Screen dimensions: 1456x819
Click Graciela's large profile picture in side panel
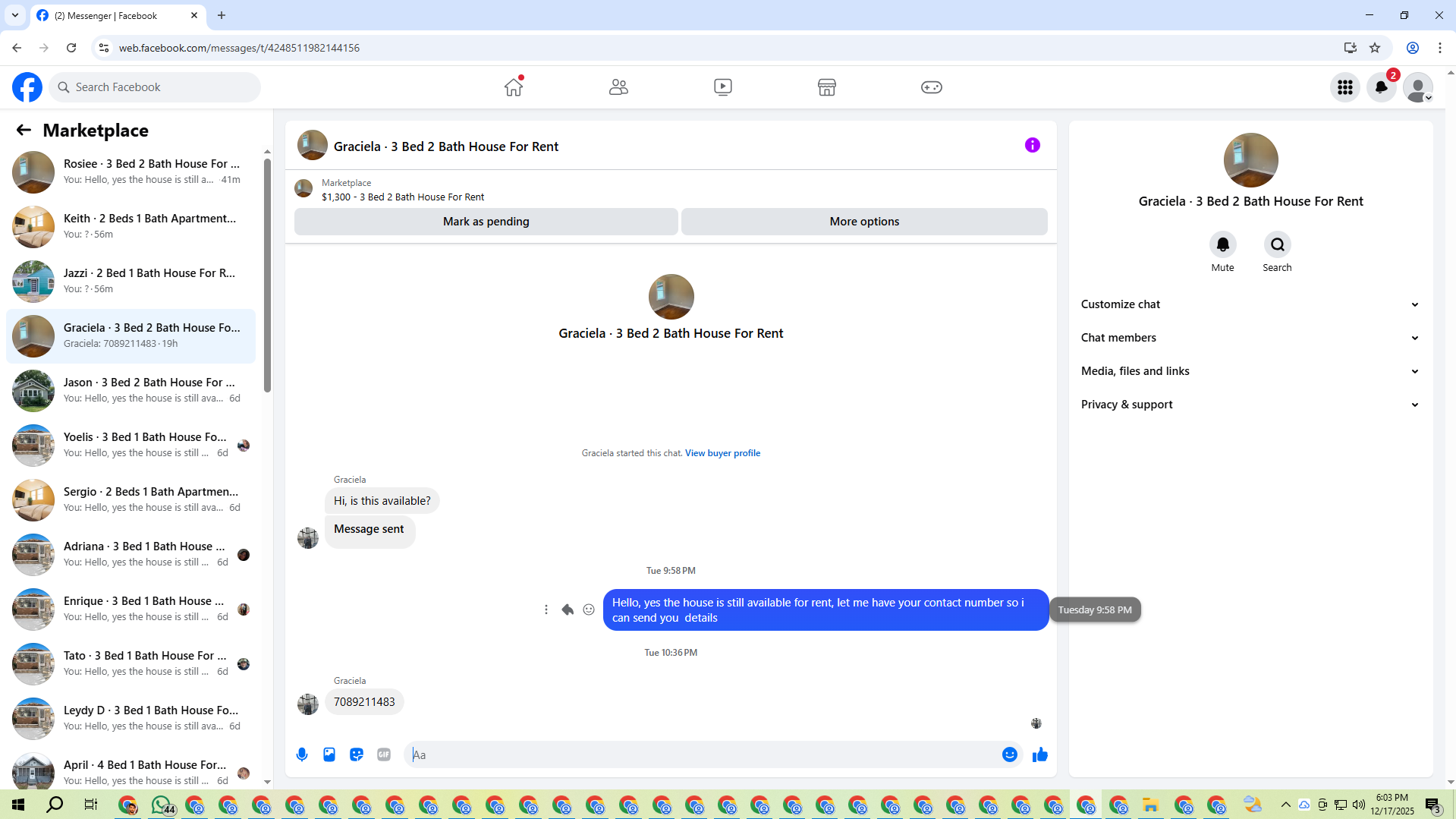[x=1250, y=160]
